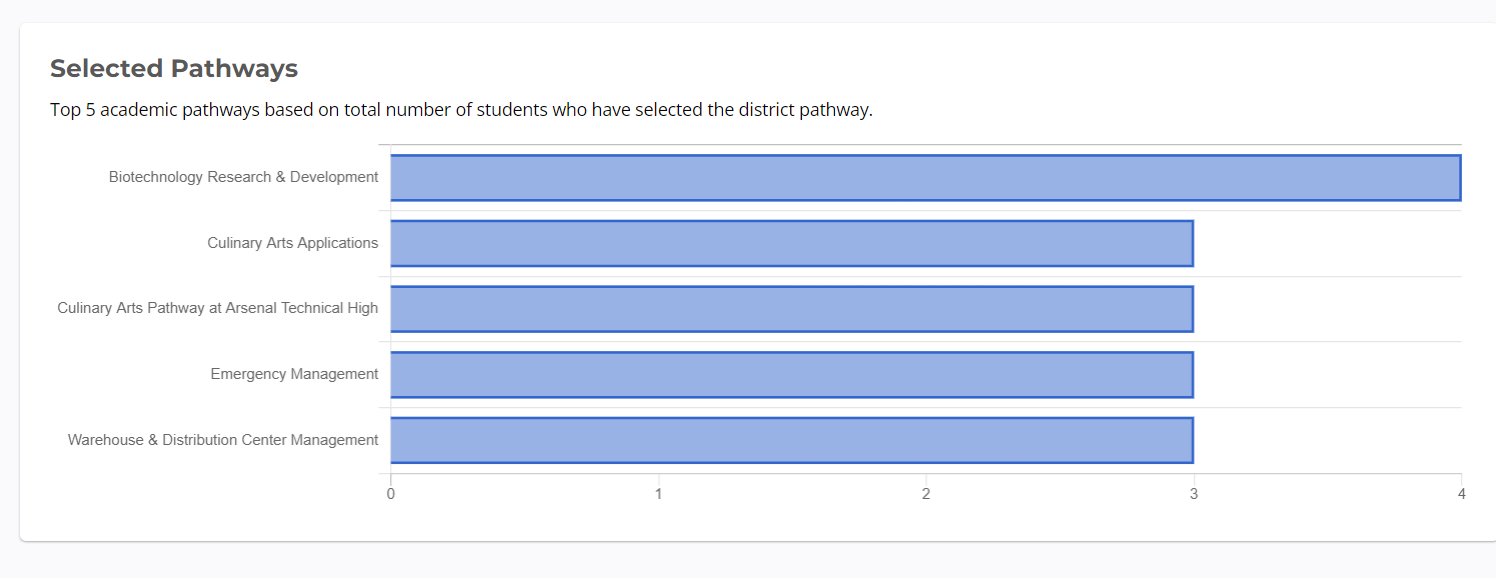Click the 3 tick on the x-axis

(x=1193, y=494)
